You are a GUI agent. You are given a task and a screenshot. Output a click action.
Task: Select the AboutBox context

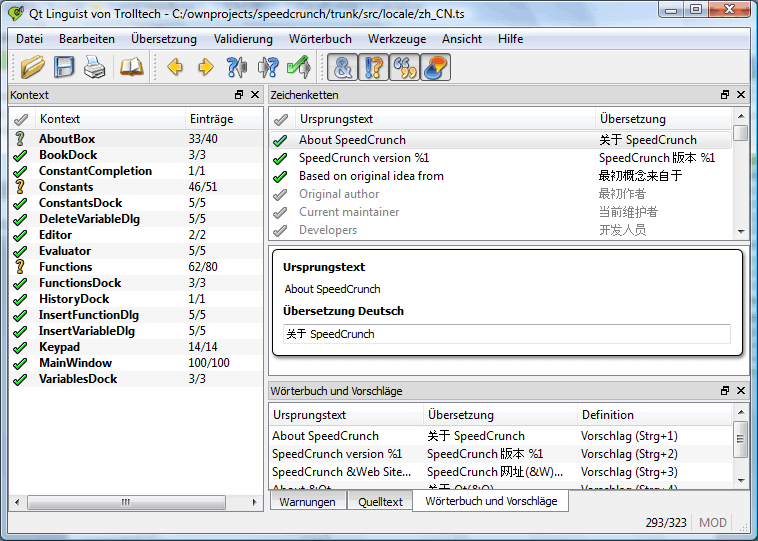point(136,139)
